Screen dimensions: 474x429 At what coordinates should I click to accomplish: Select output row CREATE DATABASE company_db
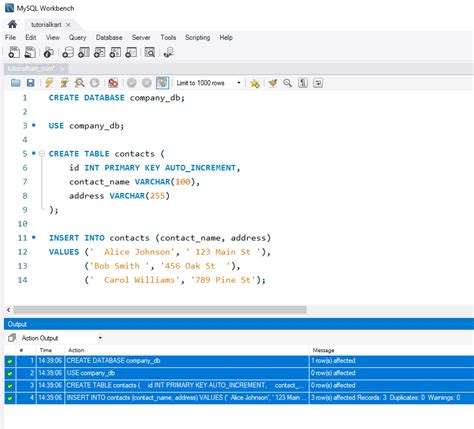pos(239,361)
